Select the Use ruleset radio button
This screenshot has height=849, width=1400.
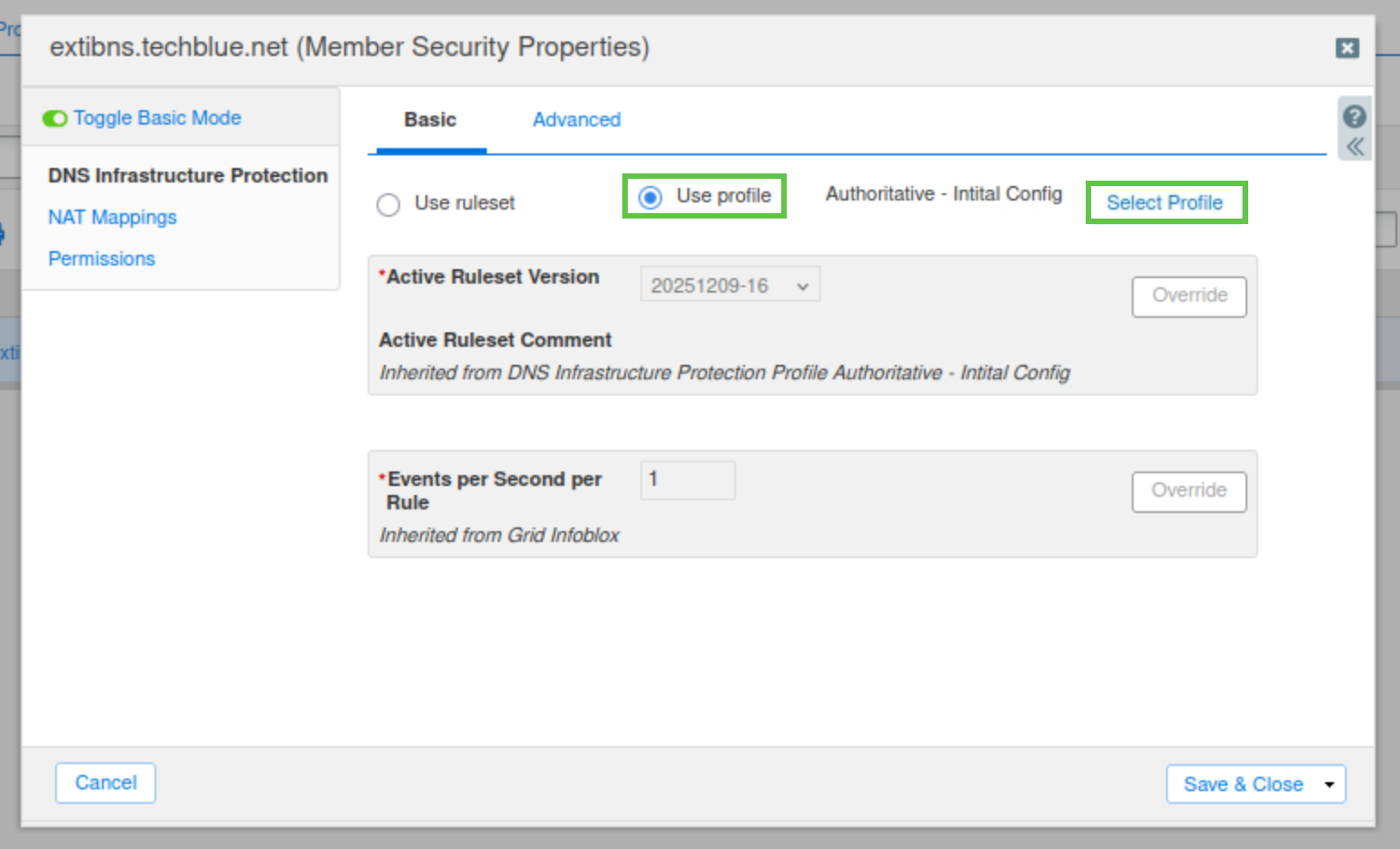[388, 205]
